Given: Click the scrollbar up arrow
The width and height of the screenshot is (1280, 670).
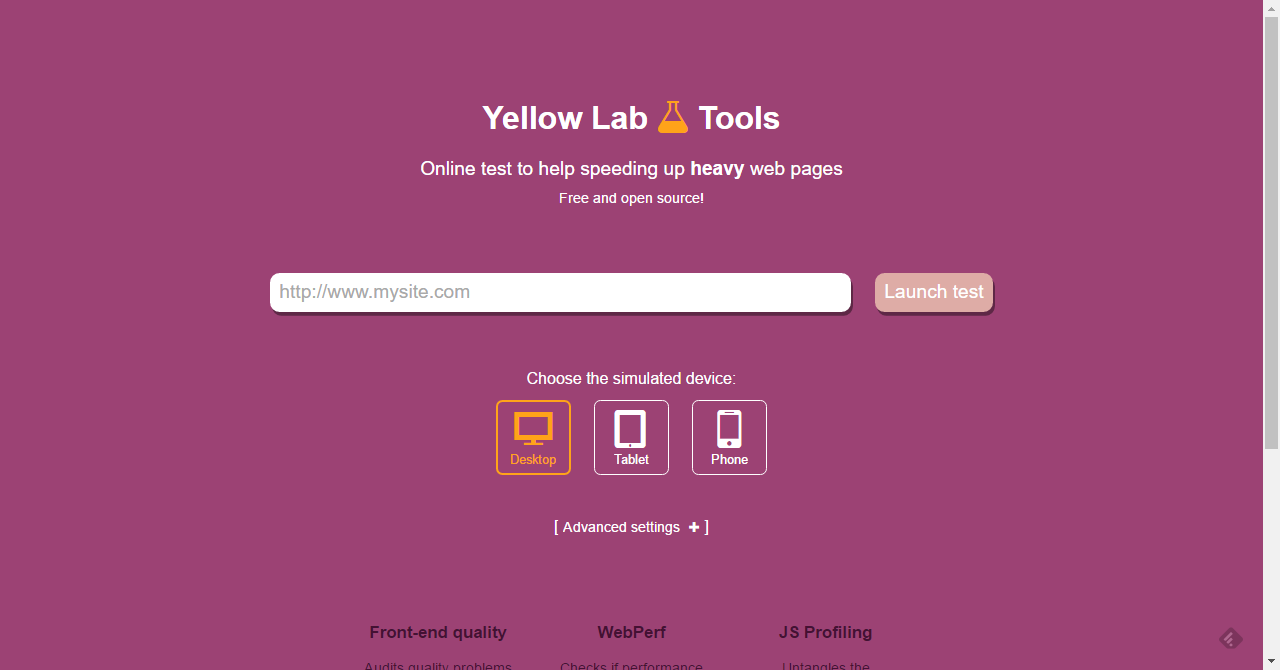Looking at the screenshot, I should (1271, 8).
